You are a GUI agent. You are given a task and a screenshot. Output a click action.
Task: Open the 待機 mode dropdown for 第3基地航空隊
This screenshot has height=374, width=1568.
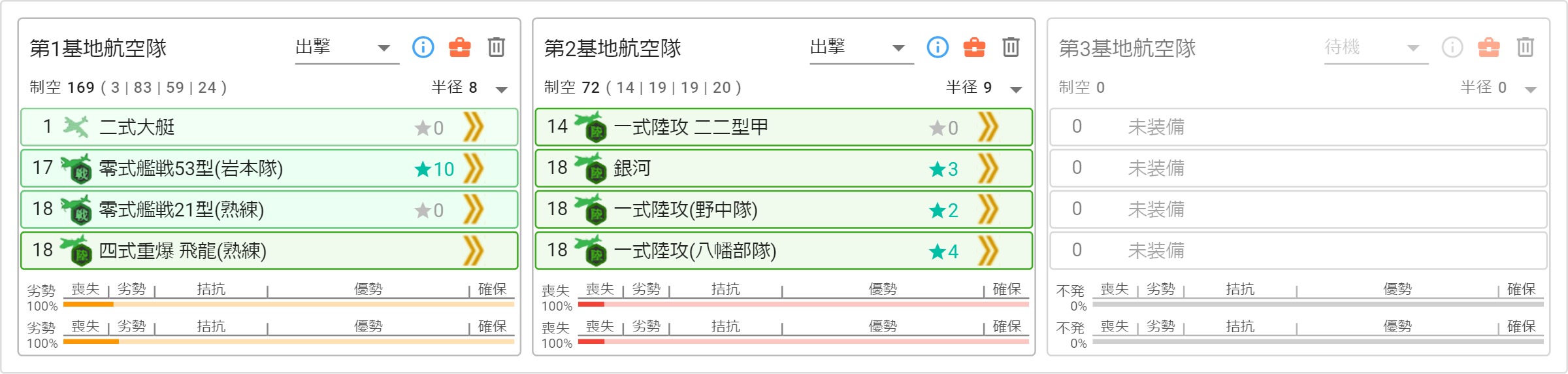[1376, 48]
